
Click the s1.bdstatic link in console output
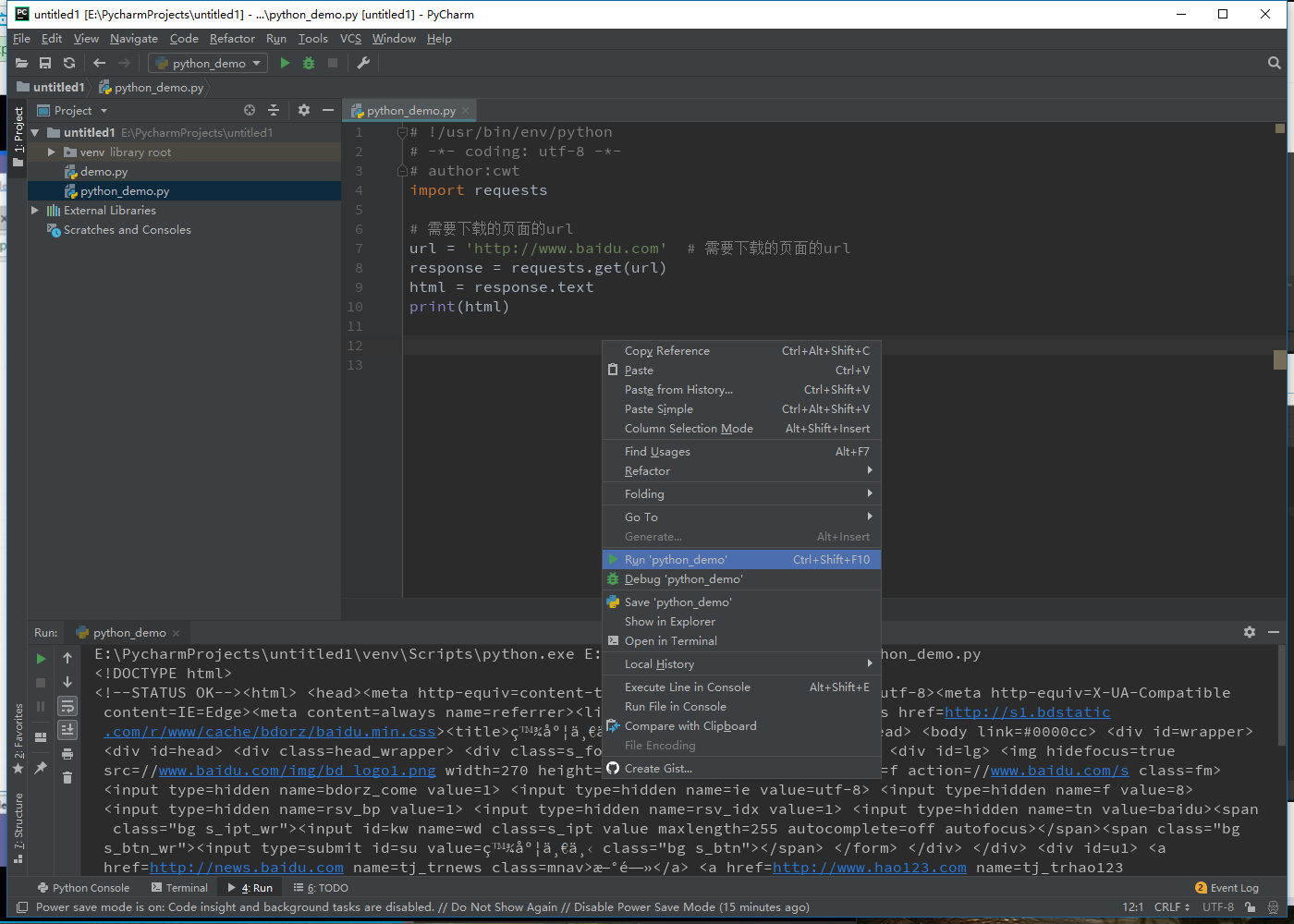point(1027,712)
